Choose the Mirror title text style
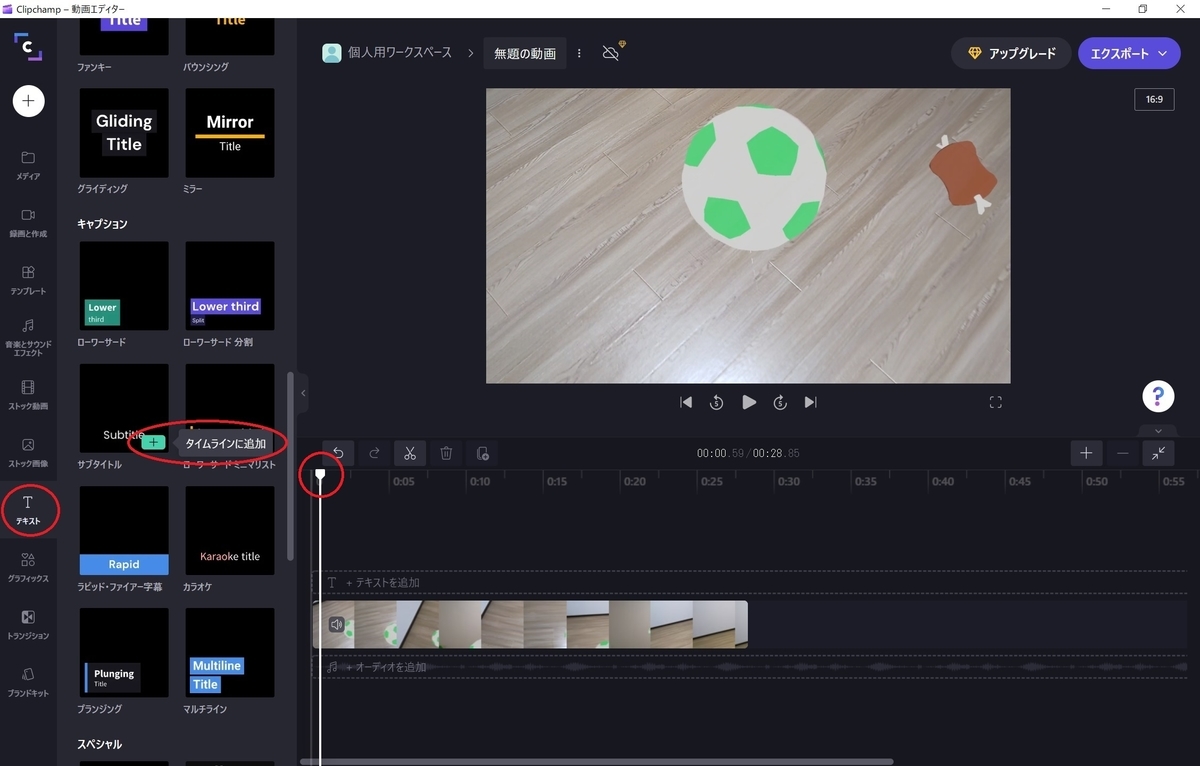1200x766 pixels. pos(230,133)
